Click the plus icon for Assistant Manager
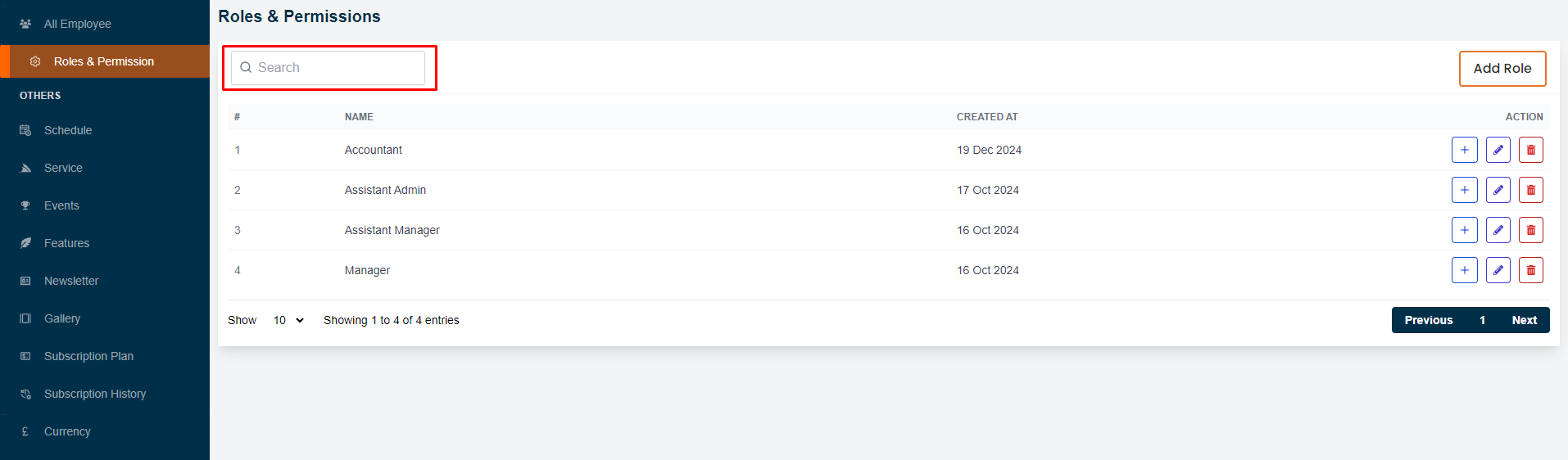Screen dimensions: 1568x460 [1464, 230]
